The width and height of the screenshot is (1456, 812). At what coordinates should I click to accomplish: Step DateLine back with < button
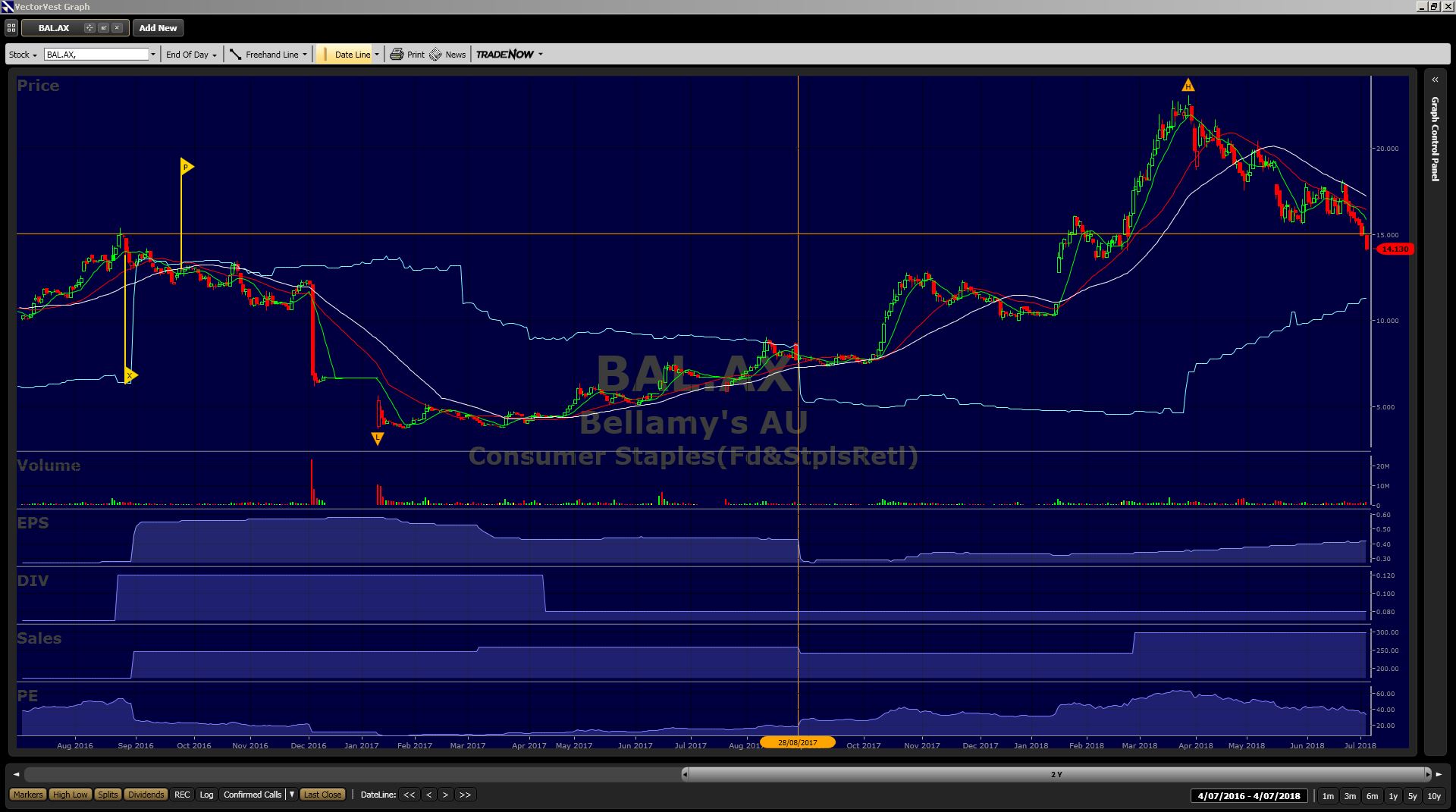tap(429, 795)
